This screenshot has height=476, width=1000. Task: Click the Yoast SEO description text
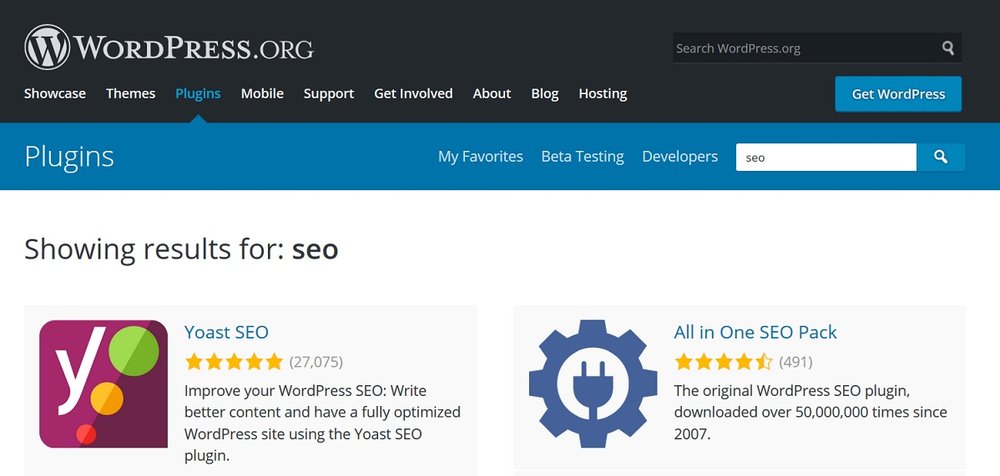(x=322, y=423)
